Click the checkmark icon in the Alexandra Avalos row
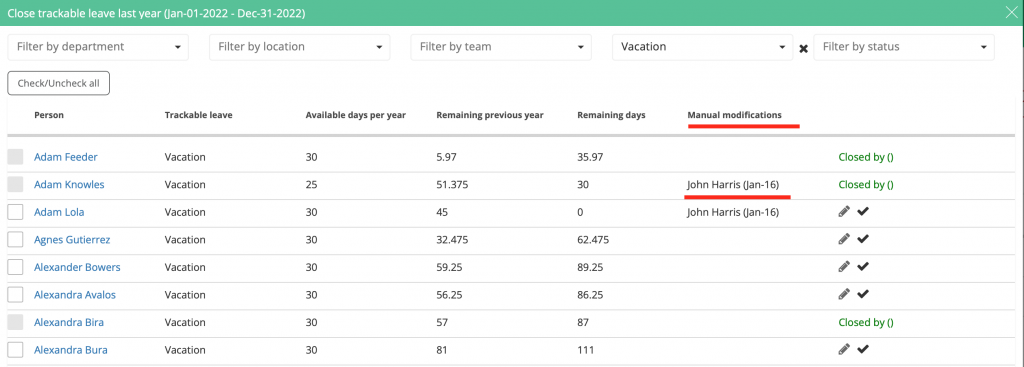Image resolution: width=1024 pixels, height=367 pixels. (863, 294)
